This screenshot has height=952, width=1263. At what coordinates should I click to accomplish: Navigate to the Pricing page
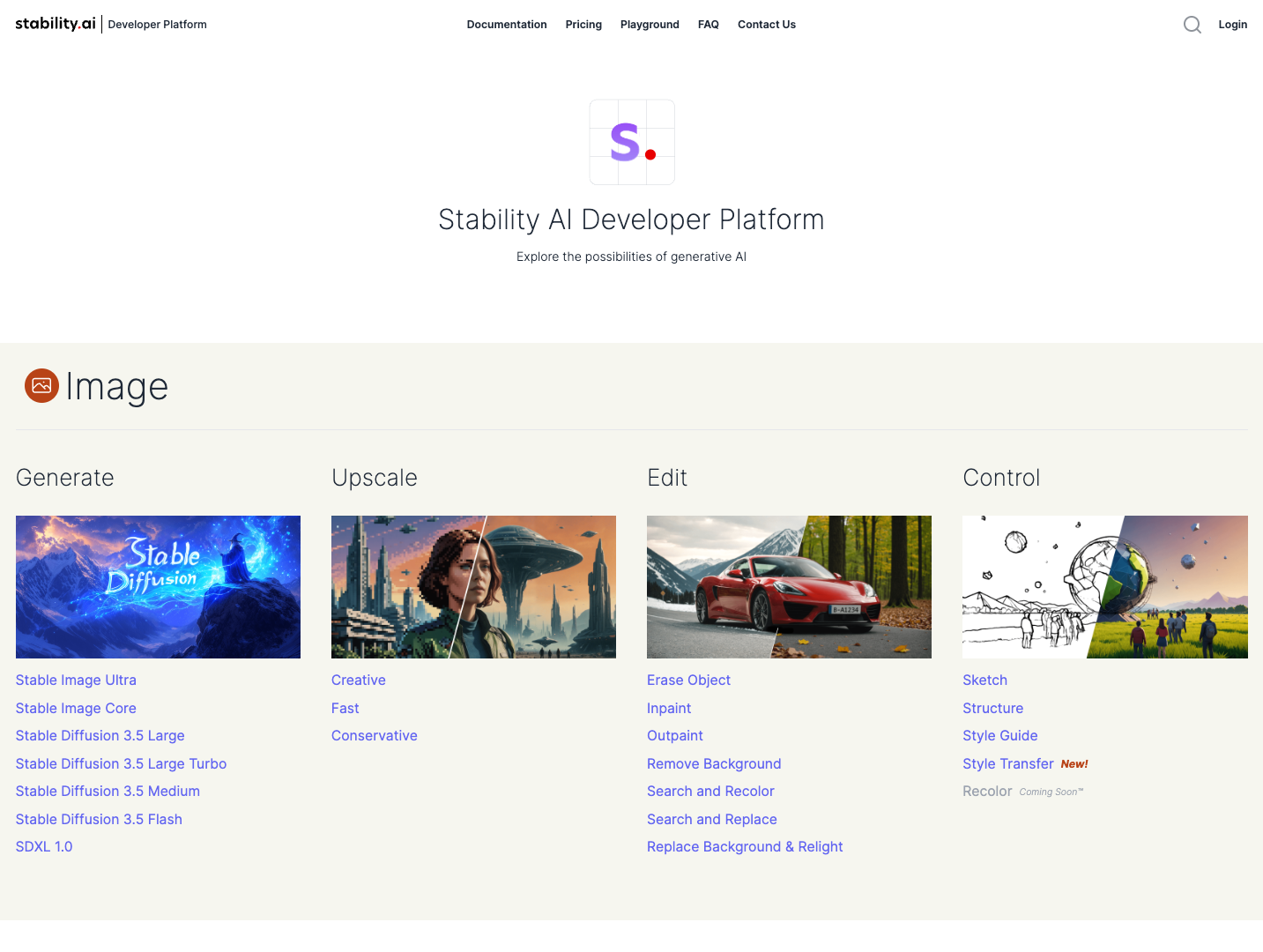click(x=583, y=25)
